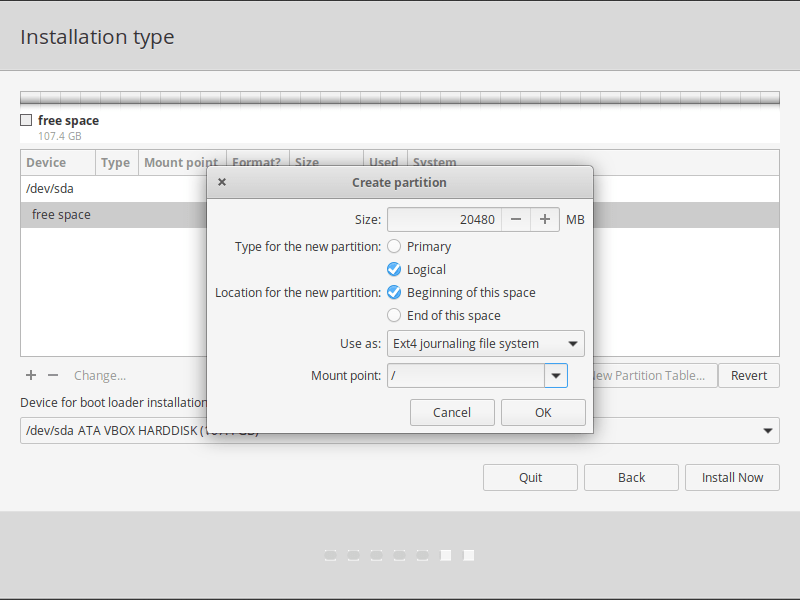Close the Create partition dialog with the X
This screenshot has height=600, width=800.
point(221,182)
